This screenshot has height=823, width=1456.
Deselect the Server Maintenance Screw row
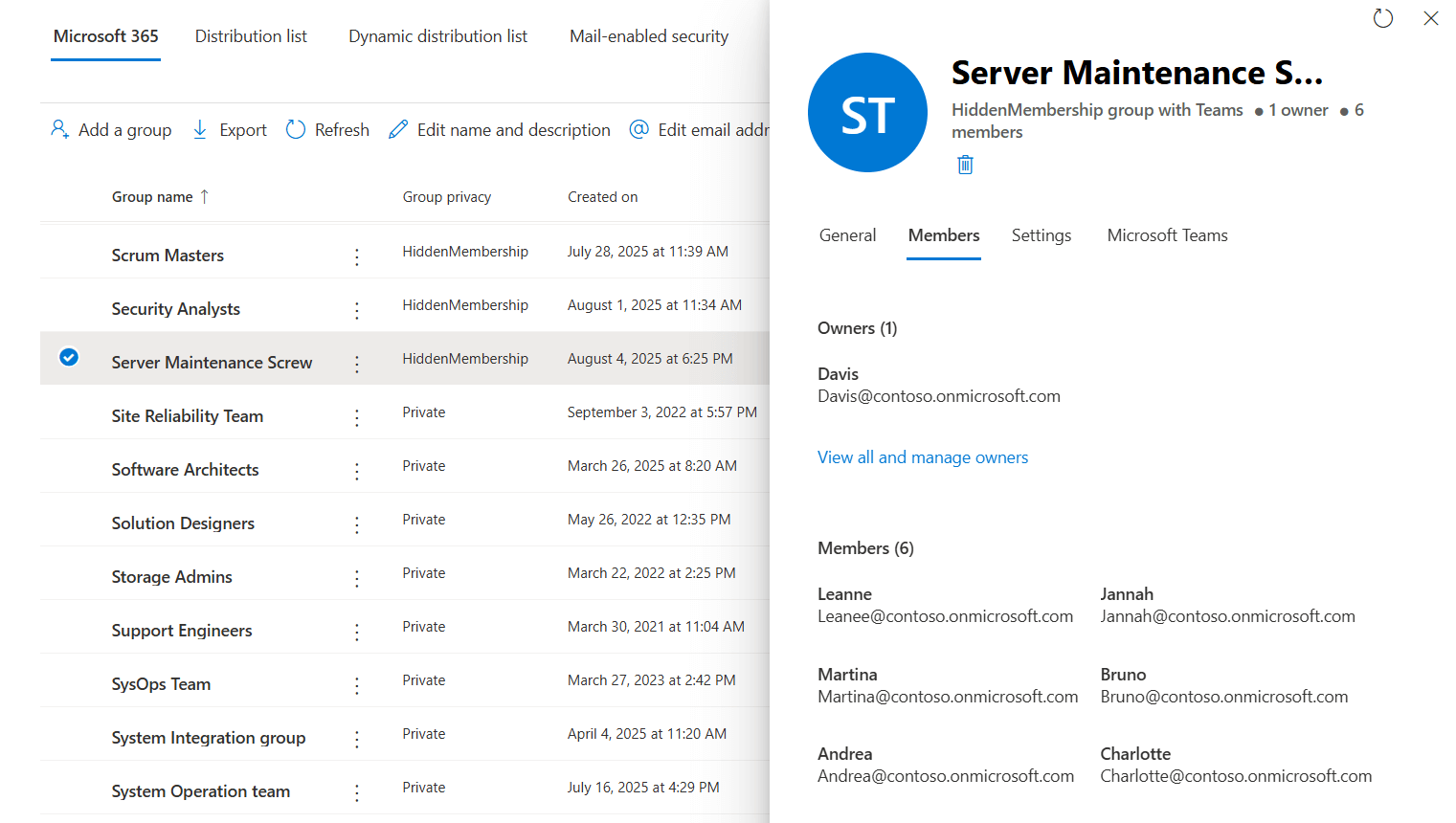click(x=69, y=357)
